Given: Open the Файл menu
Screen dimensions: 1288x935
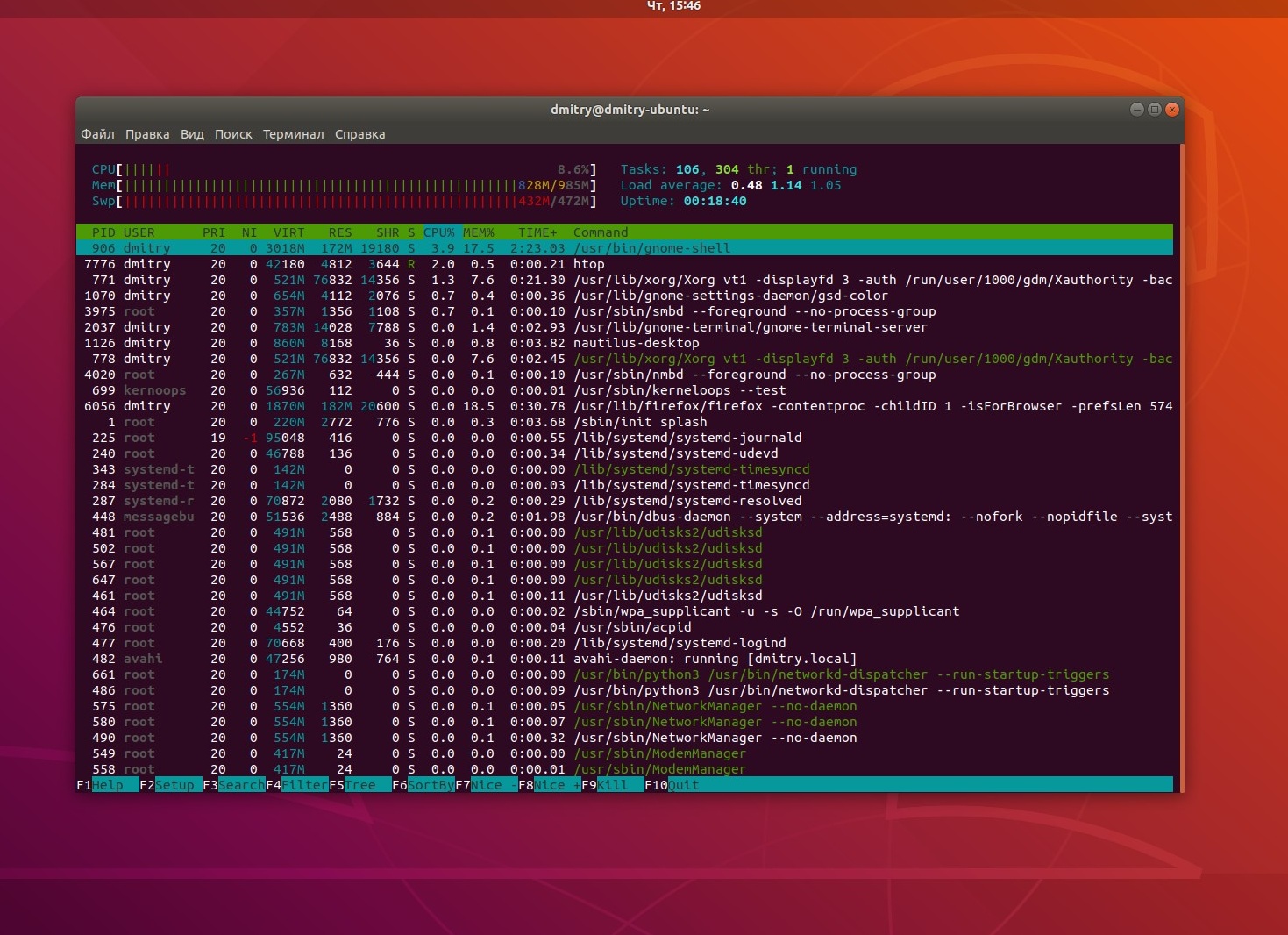Looking at the screenshot, I should [x=97, y=134].
